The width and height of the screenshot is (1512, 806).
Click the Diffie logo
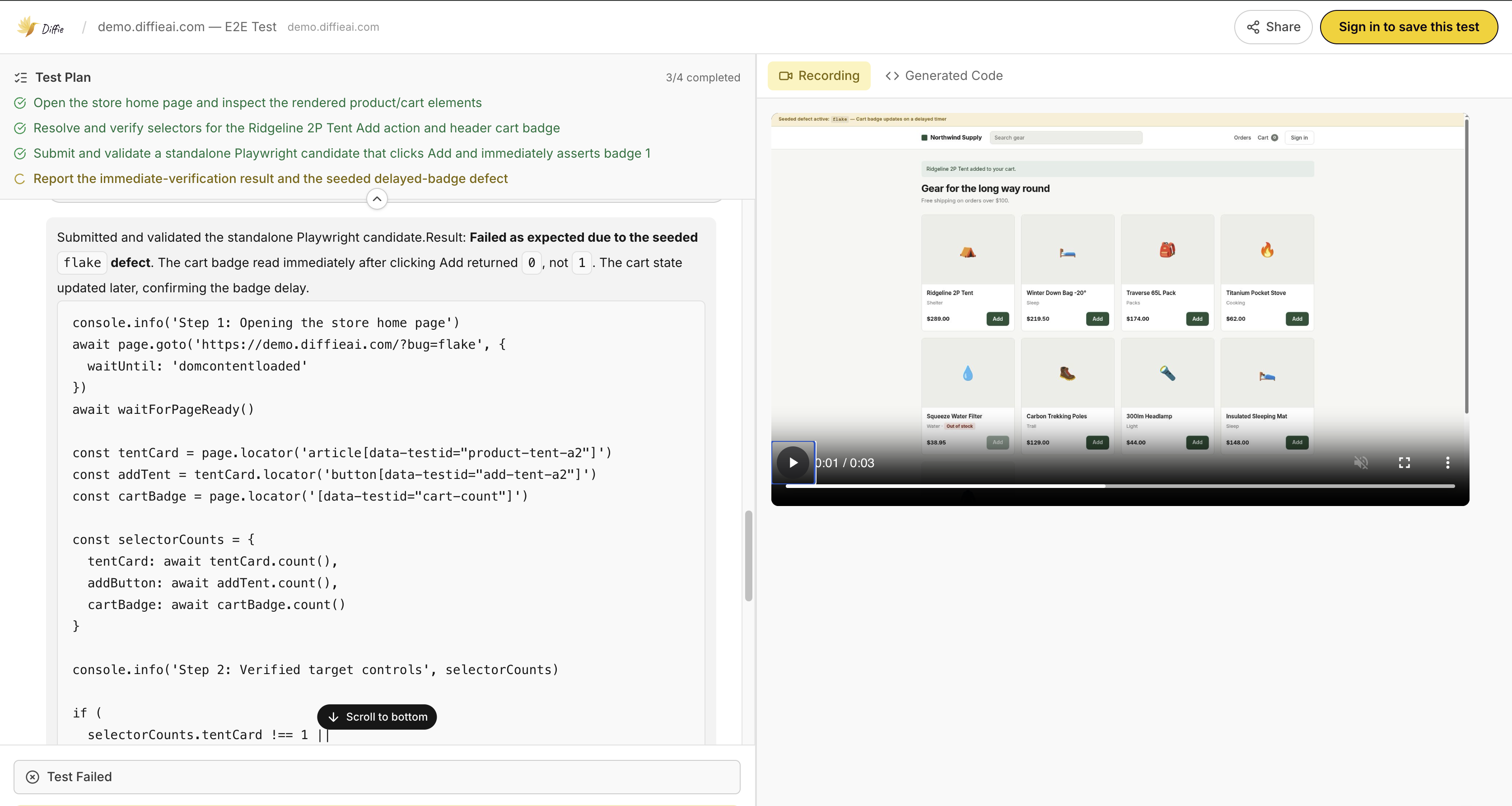point(40,27)
